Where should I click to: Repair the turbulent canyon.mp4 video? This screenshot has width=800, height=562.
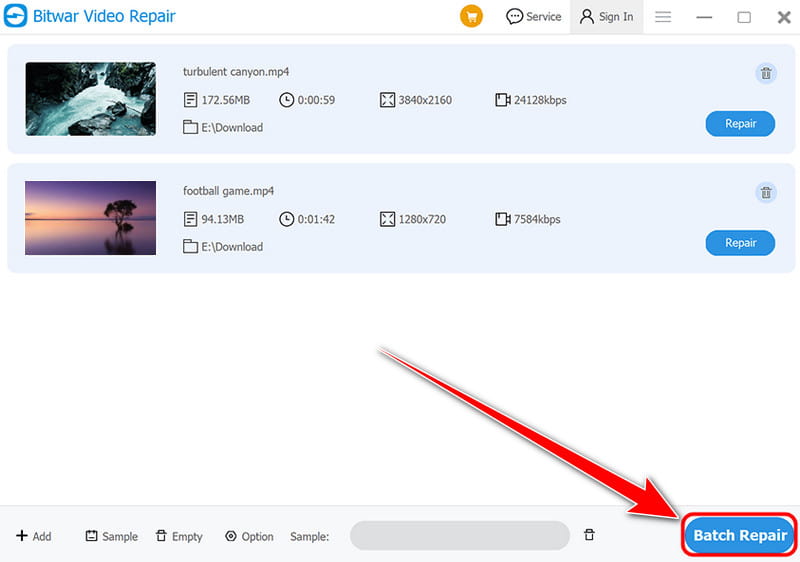740,124
